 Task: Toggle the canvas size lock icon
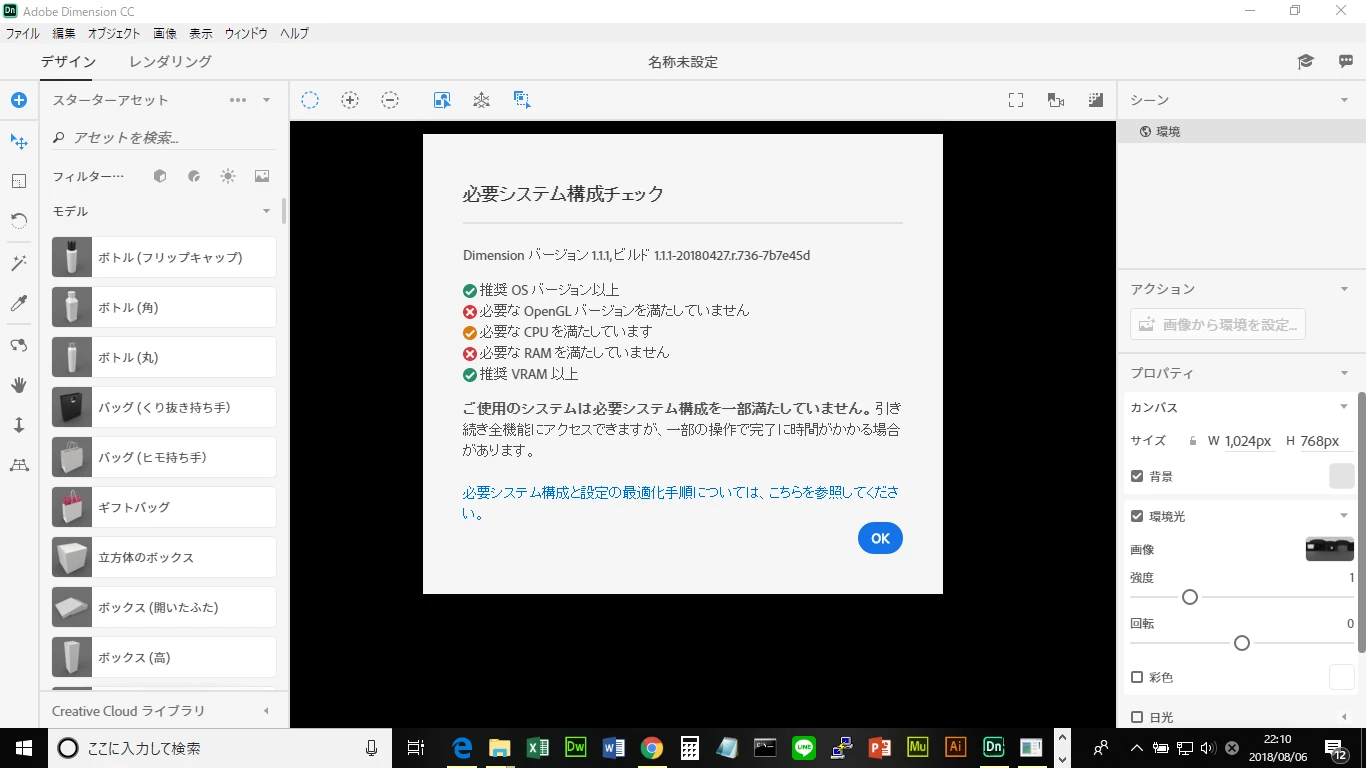pos(1192,441)
